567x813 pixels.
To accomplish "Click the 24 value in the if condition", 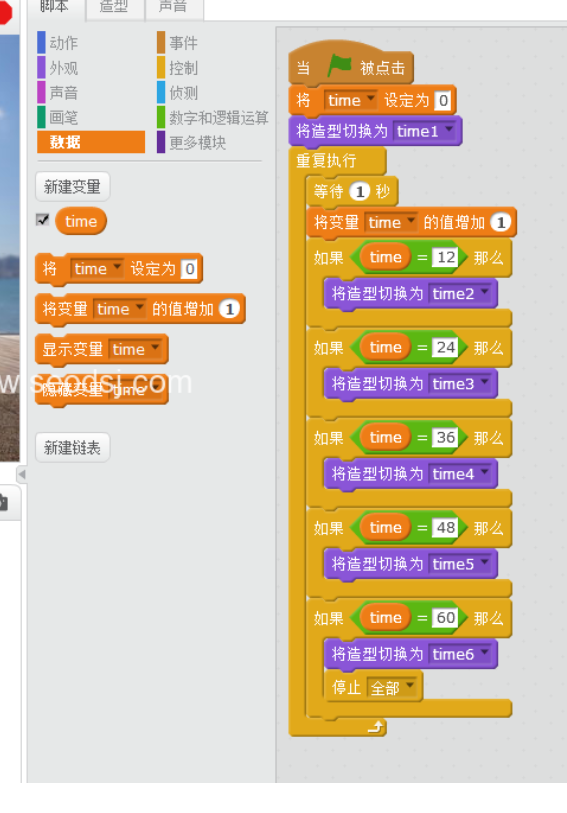I will coord(446,347).
